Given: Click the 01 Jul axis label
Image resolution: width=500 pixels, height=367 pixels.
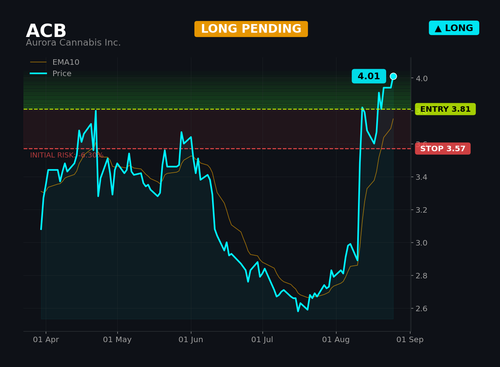Looking at the screenshot, I should (x=262, y=340).
